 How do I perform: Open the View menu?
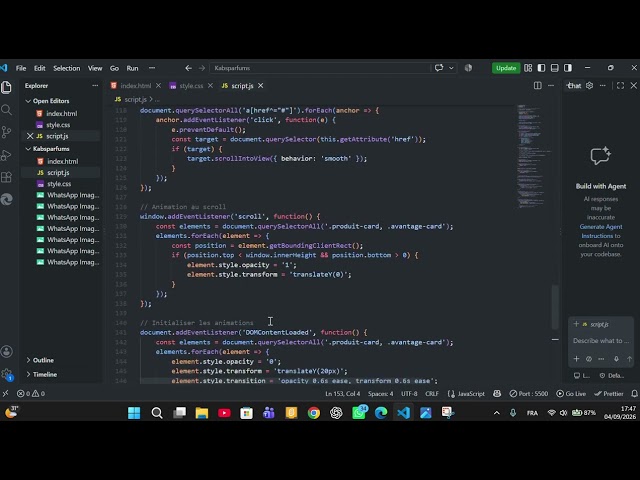coord(95,68)
